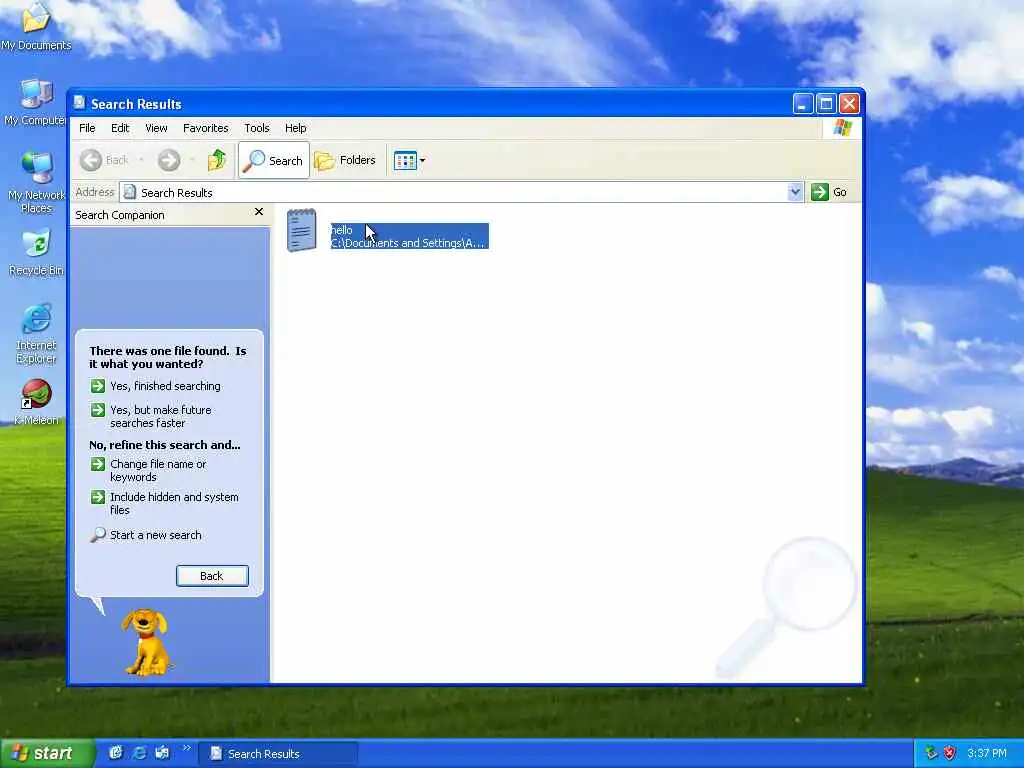Open the View menu

point(156,128)
